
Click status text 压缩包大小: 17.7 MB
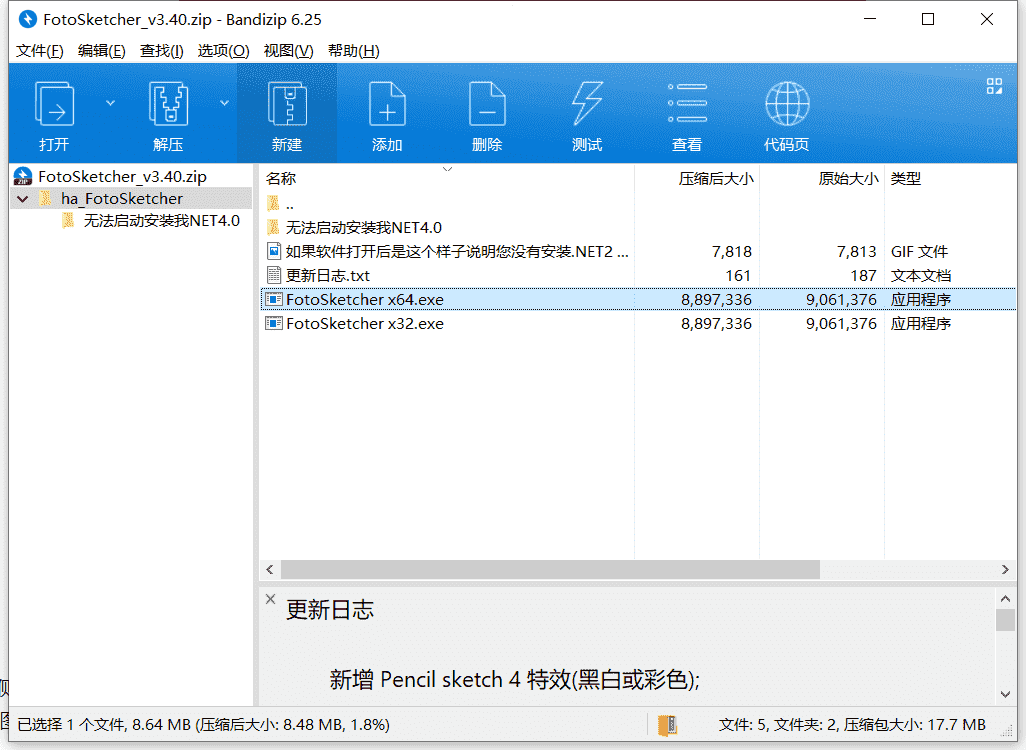pyautogui.click(x=914, y=725)
